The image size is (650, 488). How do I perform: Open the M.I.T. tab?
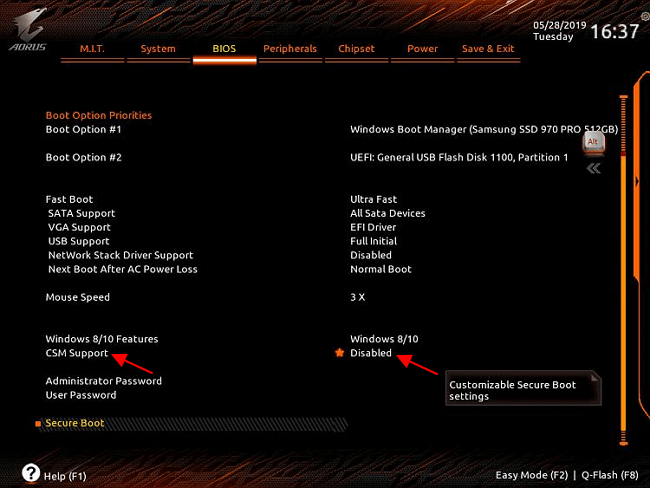click(x=92, y=49)
